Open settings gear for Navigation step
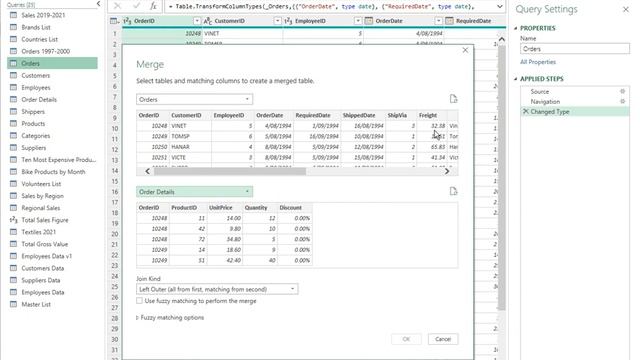Viewport: 640px width, 360px height. (x=622, y=101)
